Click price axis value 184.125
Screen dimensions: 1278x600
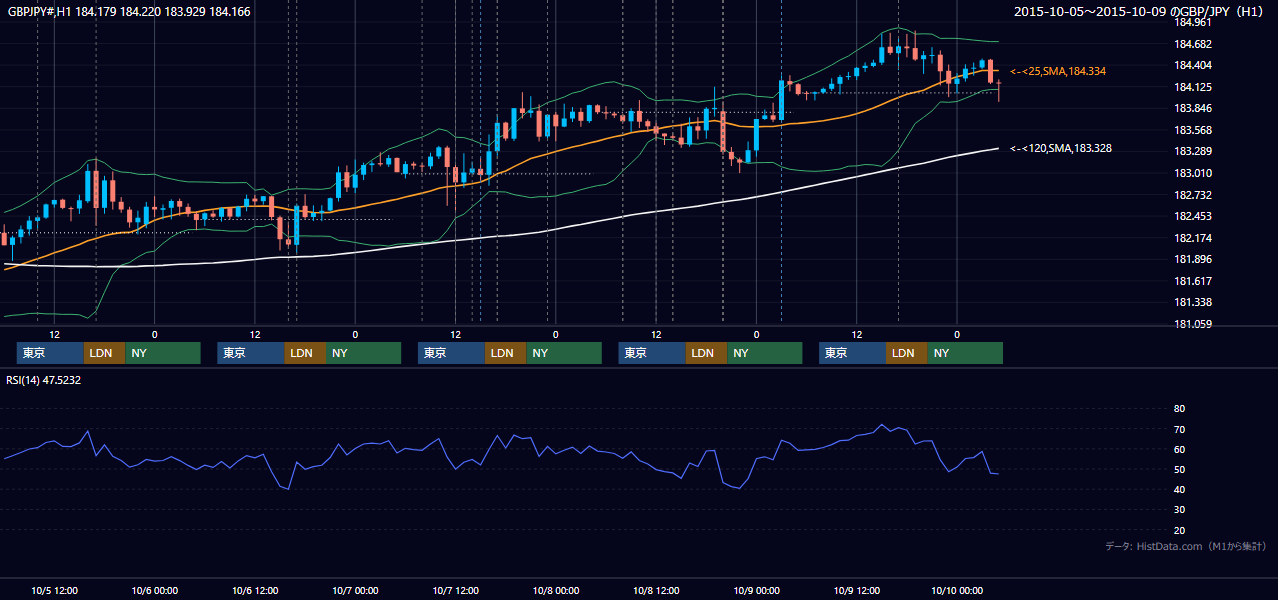1193,87
